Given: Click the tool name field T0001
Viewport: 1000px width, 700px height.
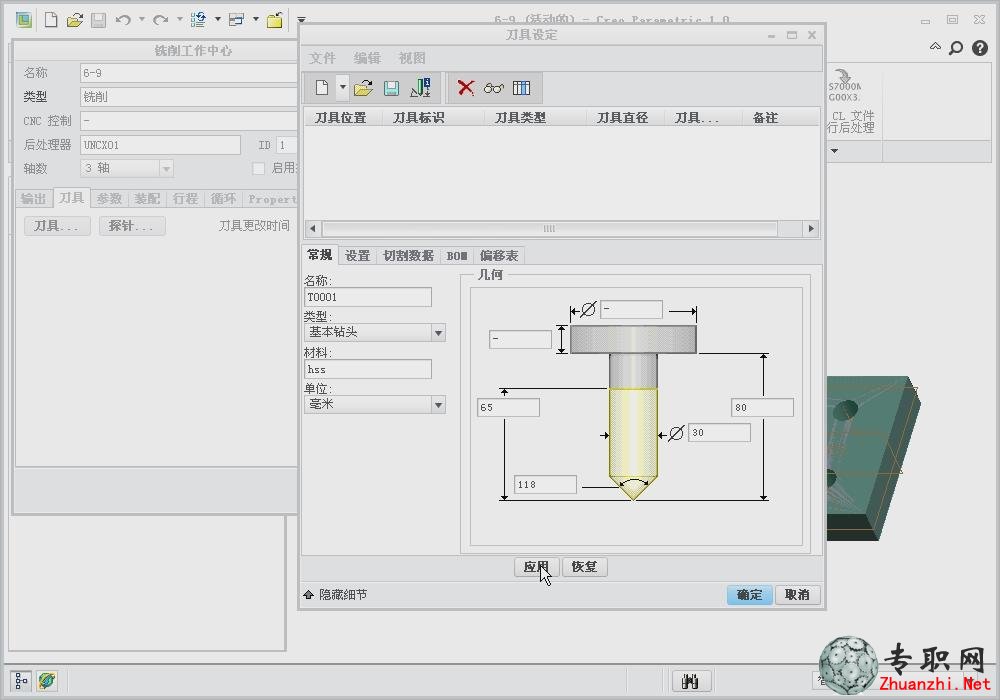Looking at the screenshot, I should point(368,297).
